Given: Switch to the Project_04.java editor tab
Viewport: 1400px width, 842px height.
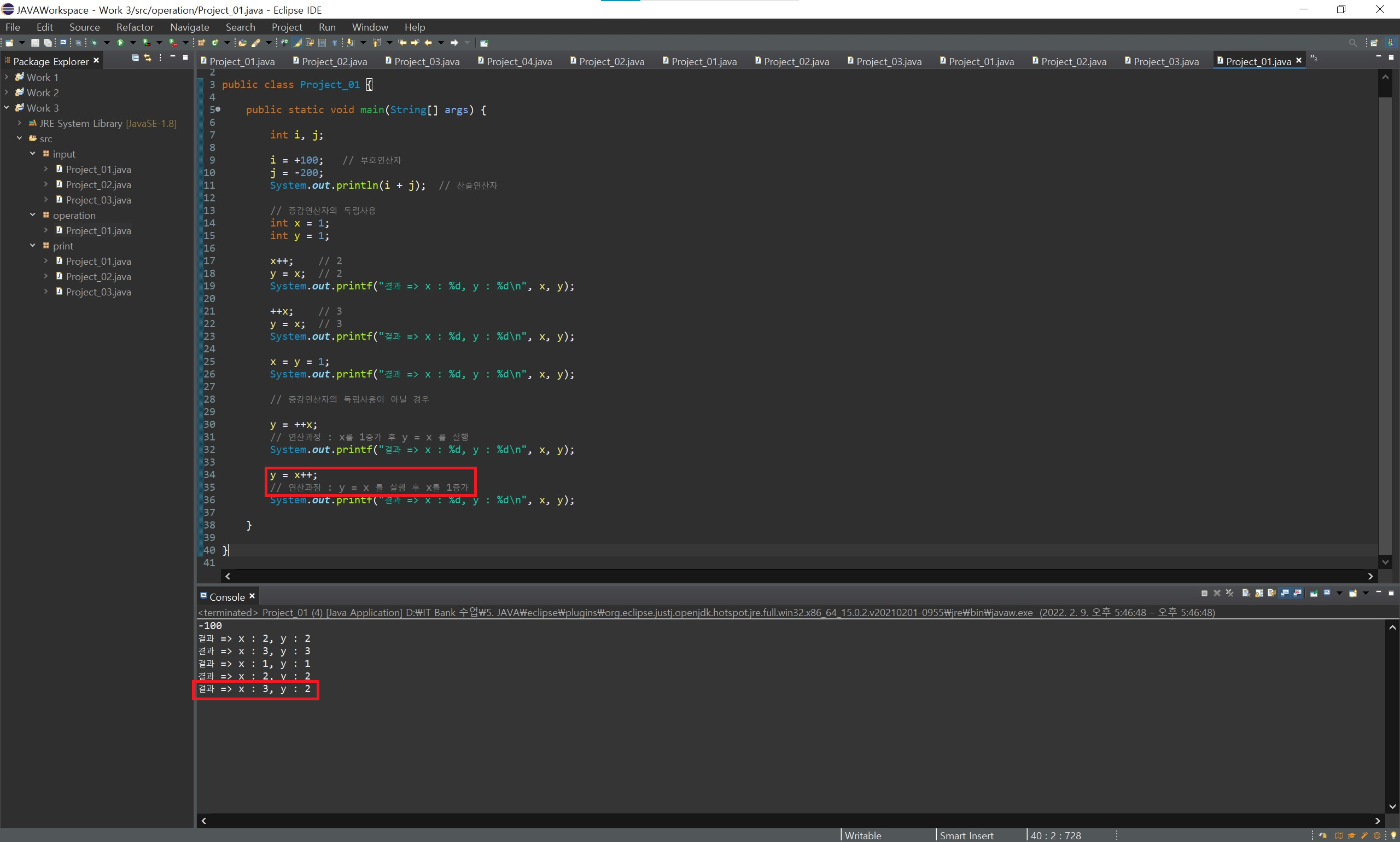Looking at the screenshot, I should click(518, 61).
